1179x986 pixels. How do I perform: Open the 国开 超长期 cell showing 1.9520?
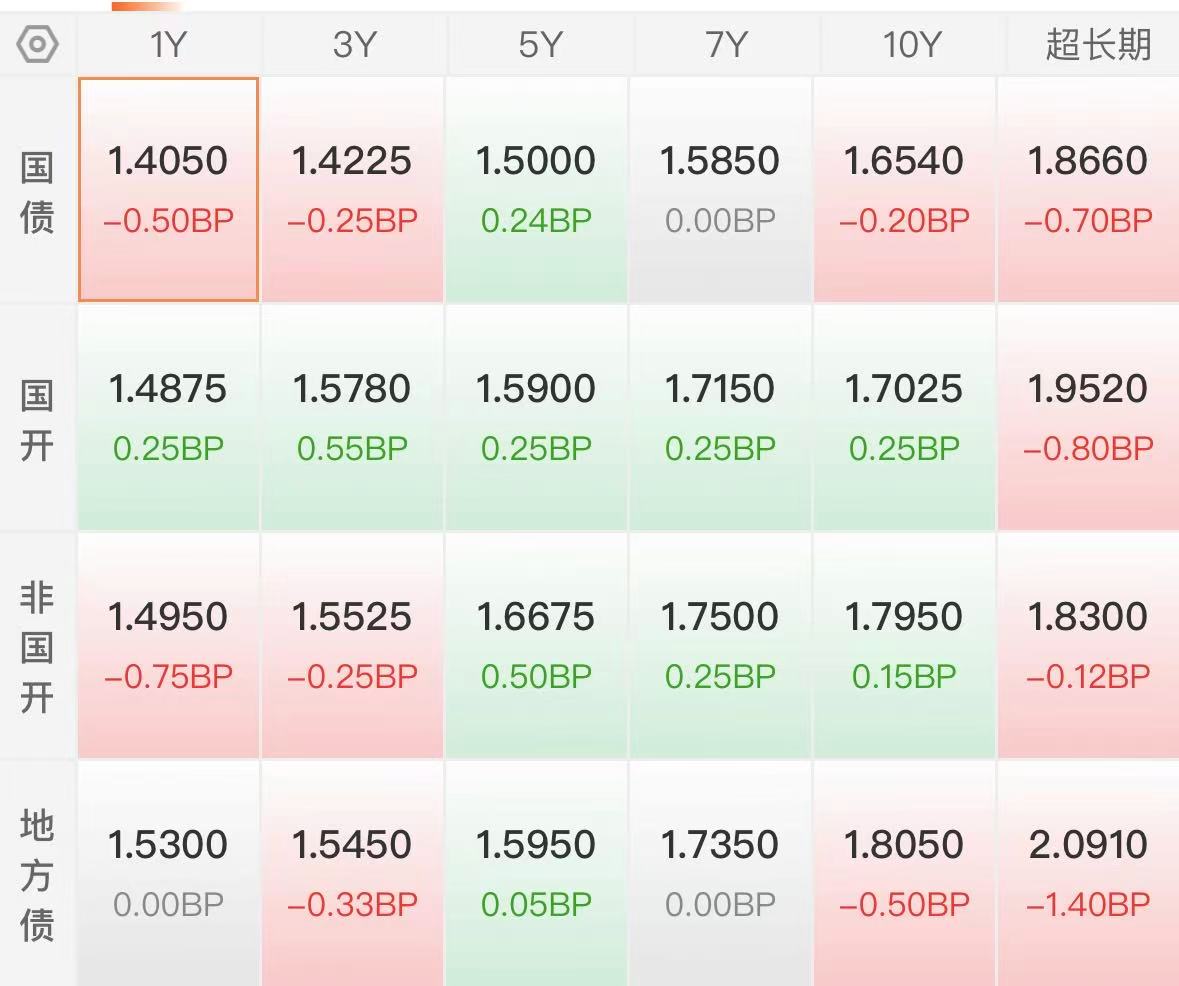tap(1088, 417)
